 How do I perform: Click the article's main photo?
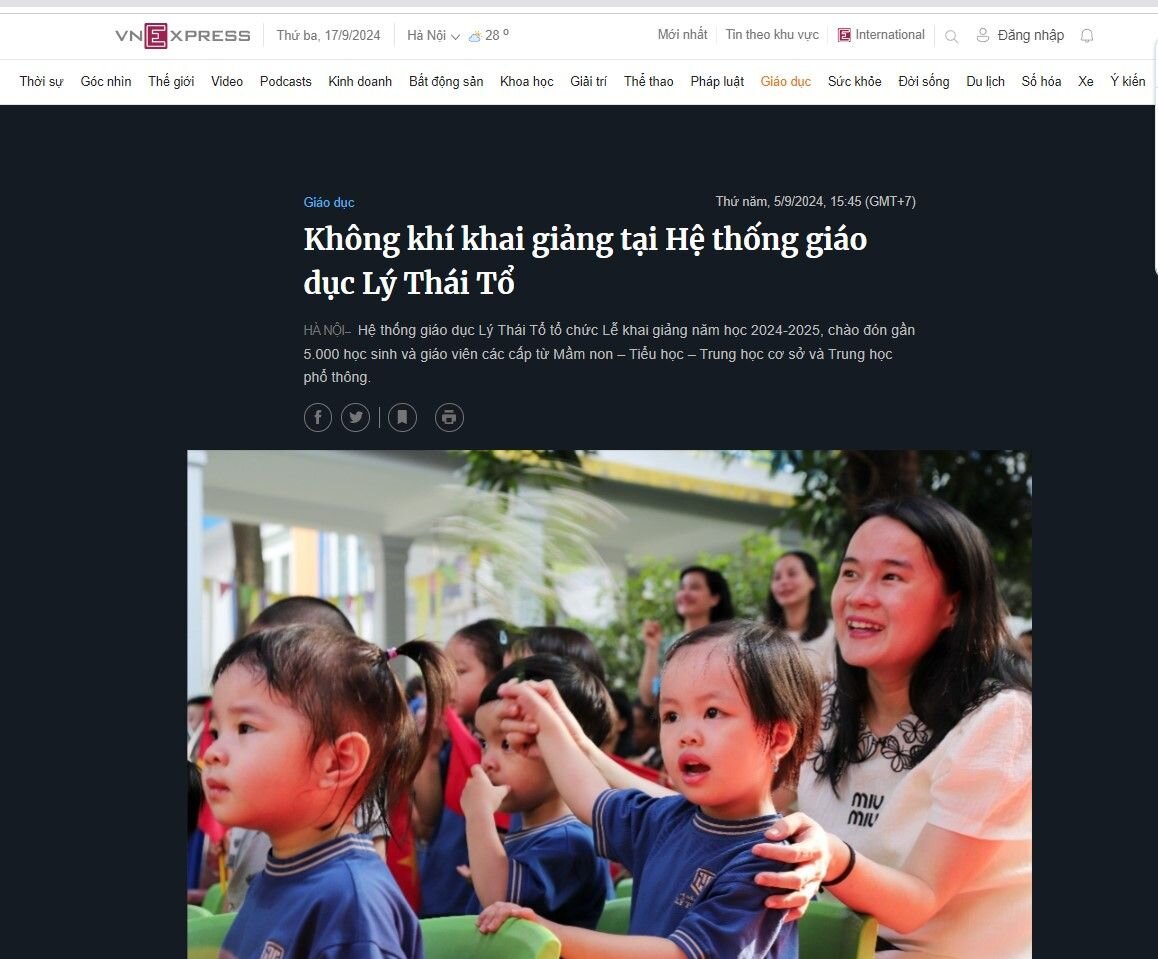(609, 704)
